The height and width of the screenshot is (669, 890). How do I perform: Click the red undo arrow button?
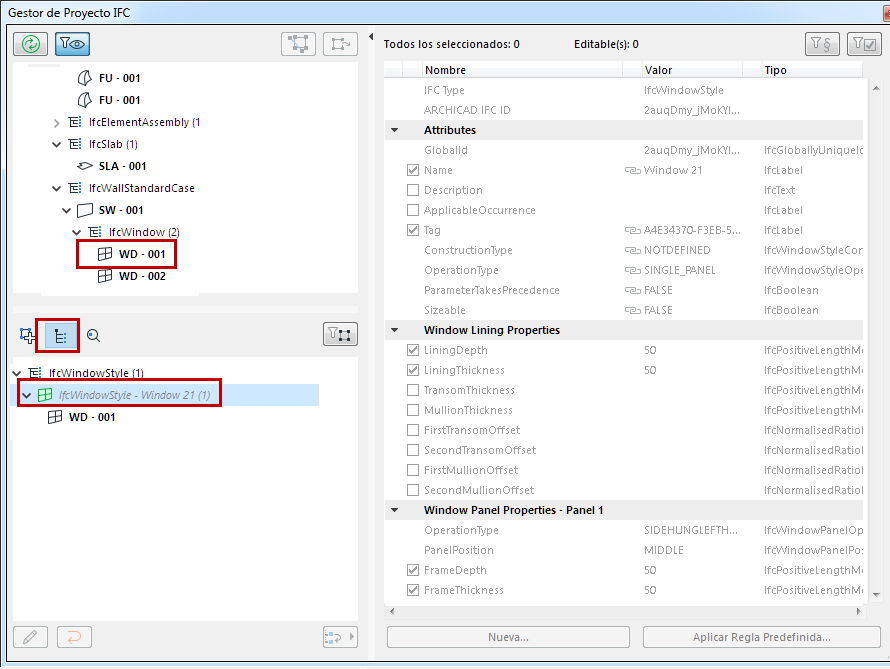click(x=74, y=637)
